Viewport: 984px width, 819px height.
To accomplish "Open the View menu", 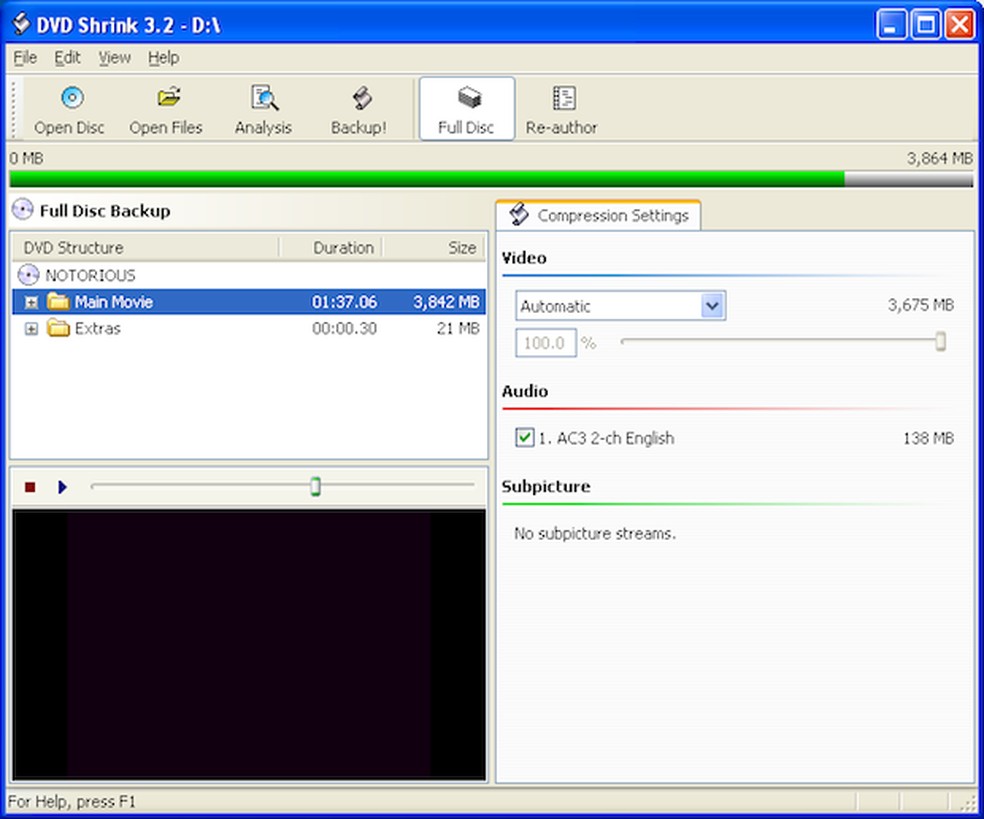I will (x=114, y=58).
